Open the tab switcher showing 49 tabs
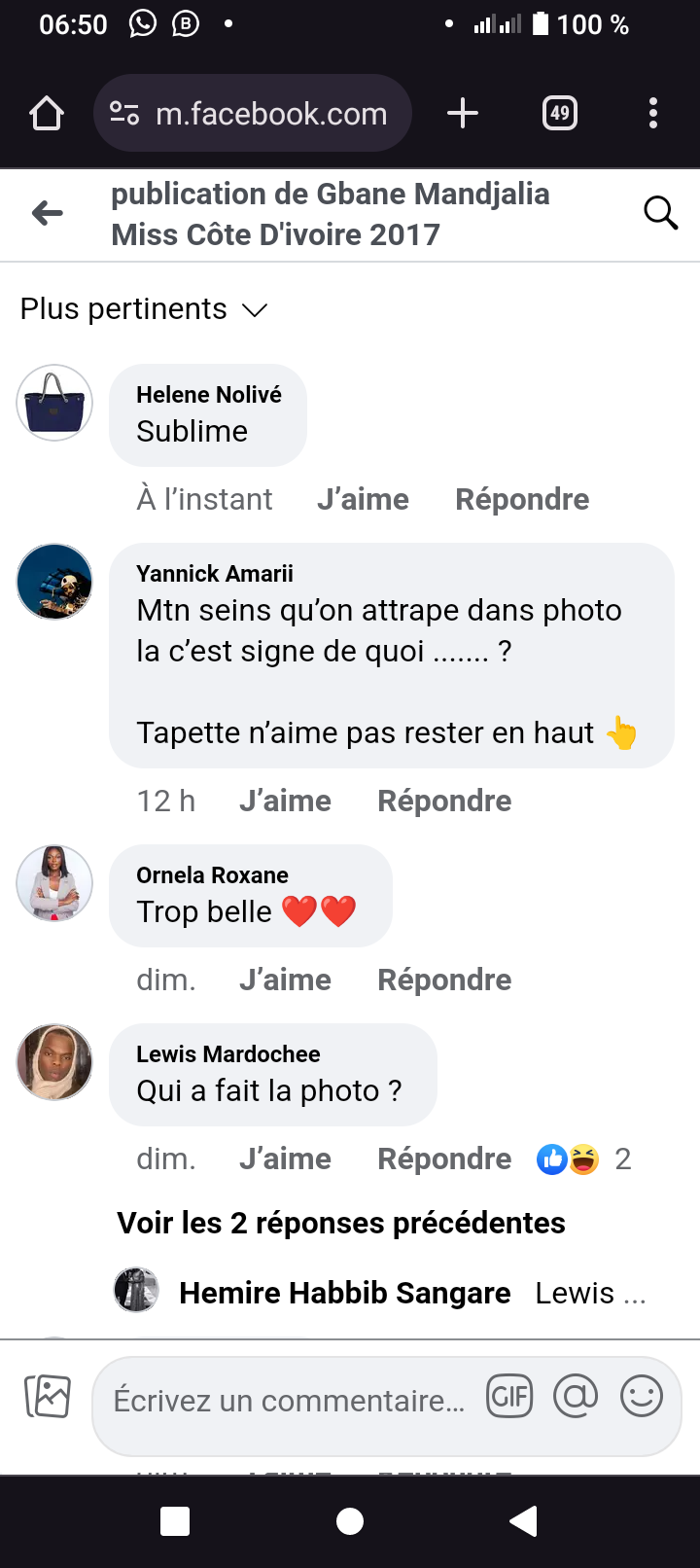Image resolution: width=700 pixels, height=1568 pixels. [559, 114]
